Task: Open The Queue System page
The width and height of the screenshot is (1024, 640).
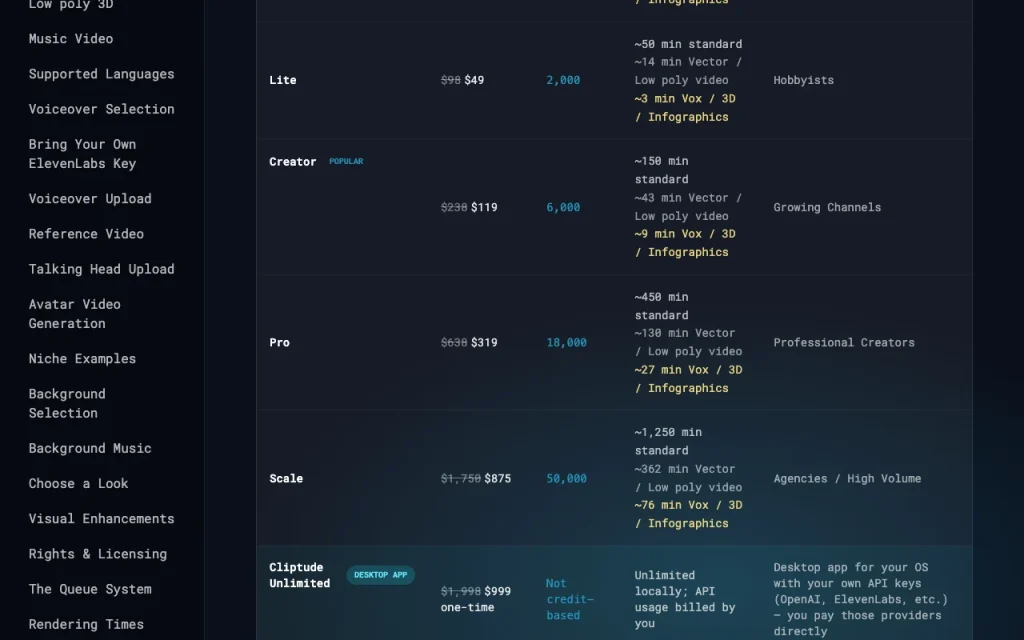Action: pyautogui.click(x=90, y=589)
